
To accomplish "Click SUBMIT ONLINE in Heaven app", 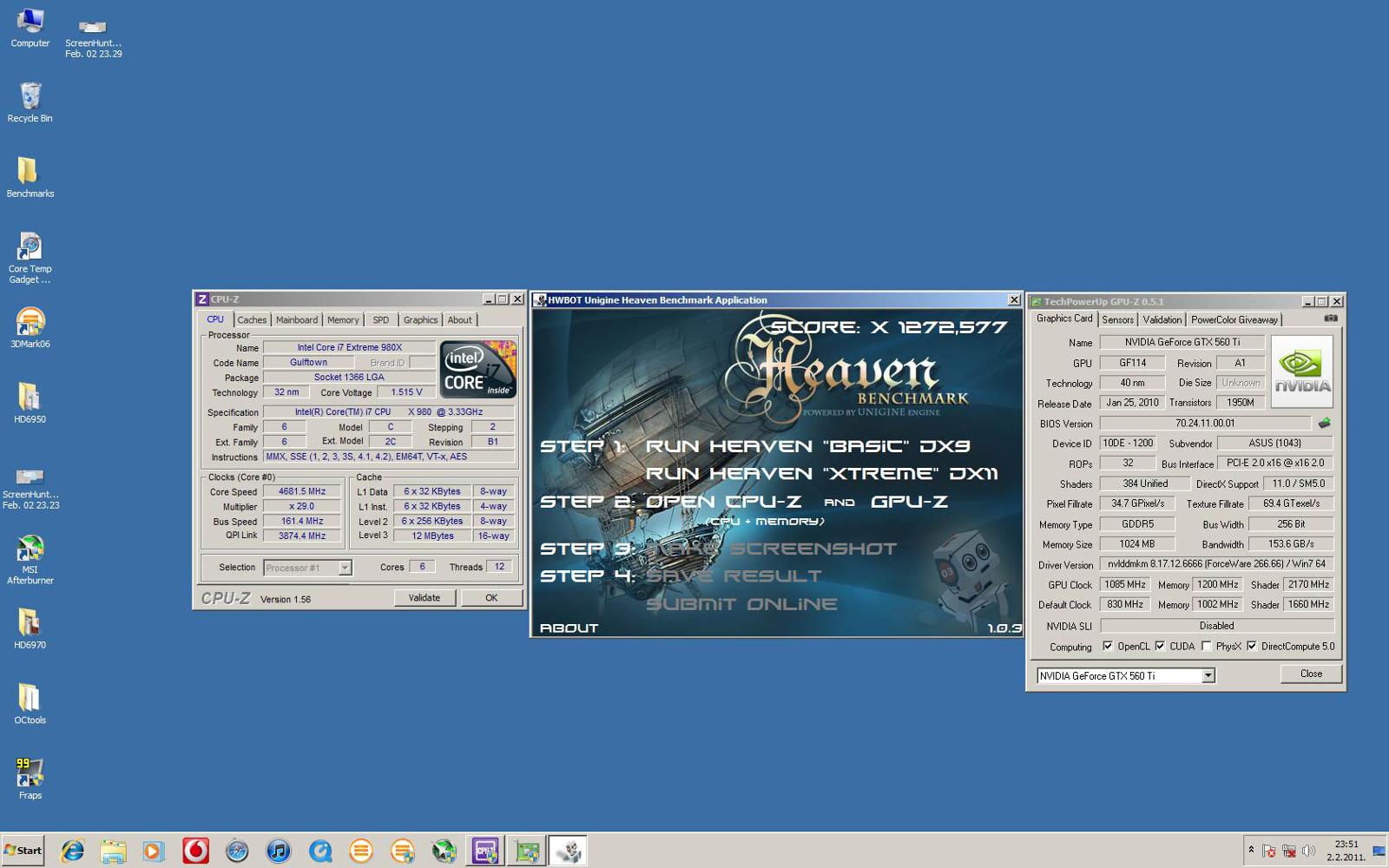I will click(x=742, y=604).
